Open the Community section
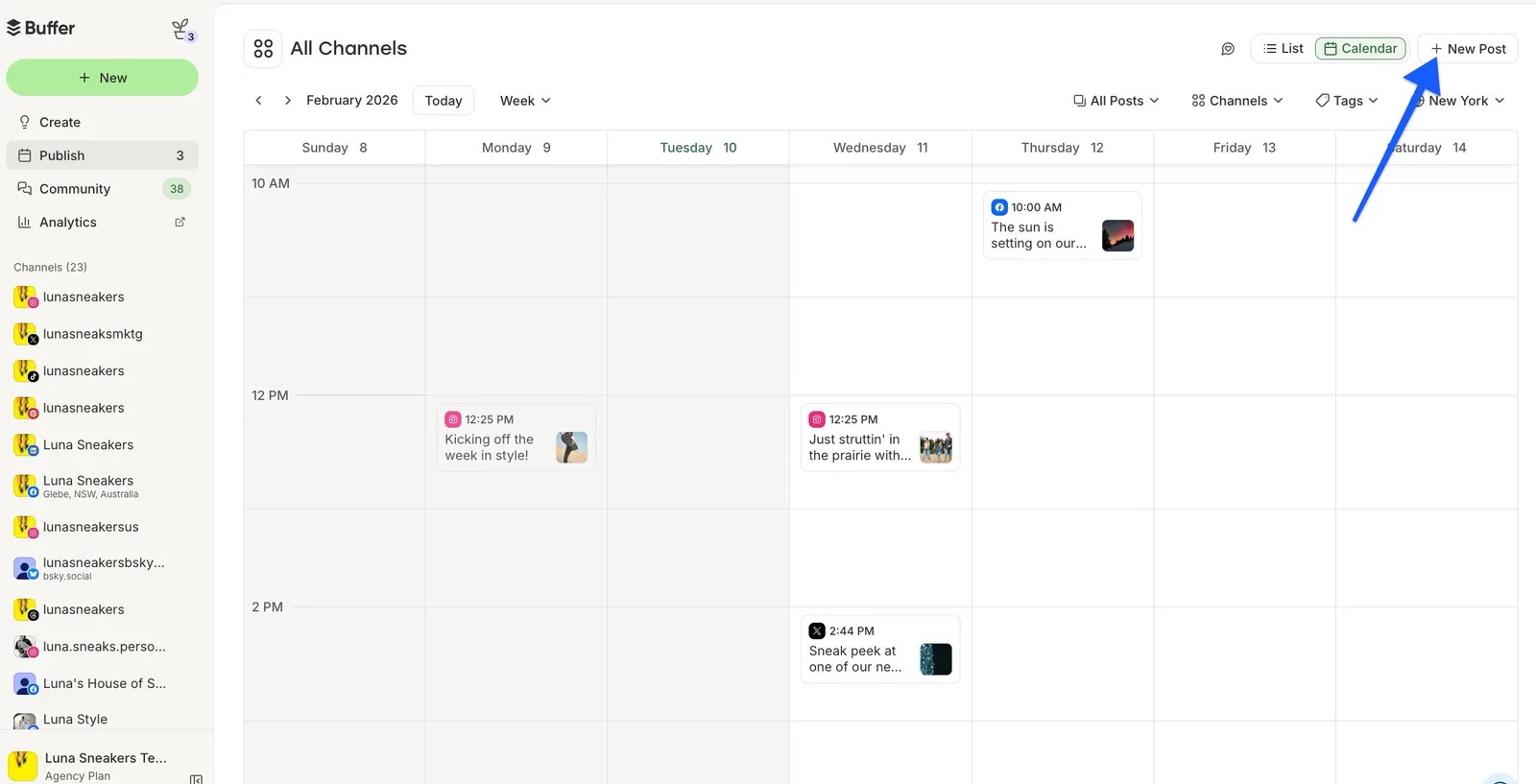Viewport: 1536px width, 784px height. (102, 189)
